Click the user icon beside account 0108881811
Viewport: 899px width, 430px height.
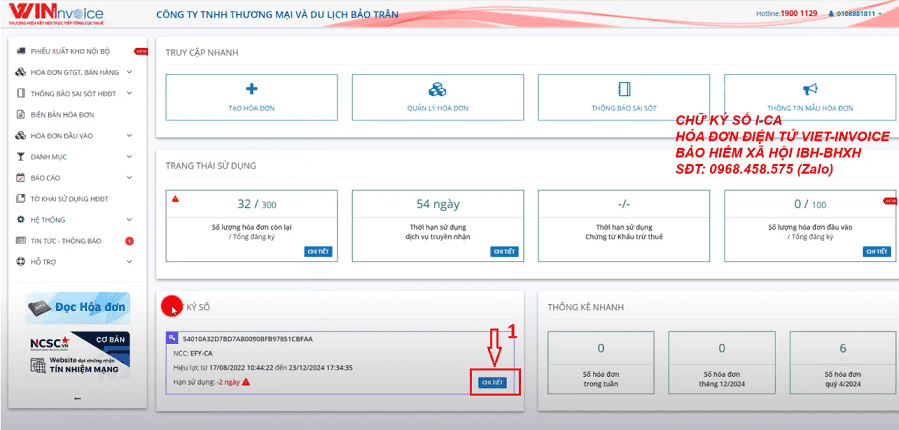pos(831,13)
